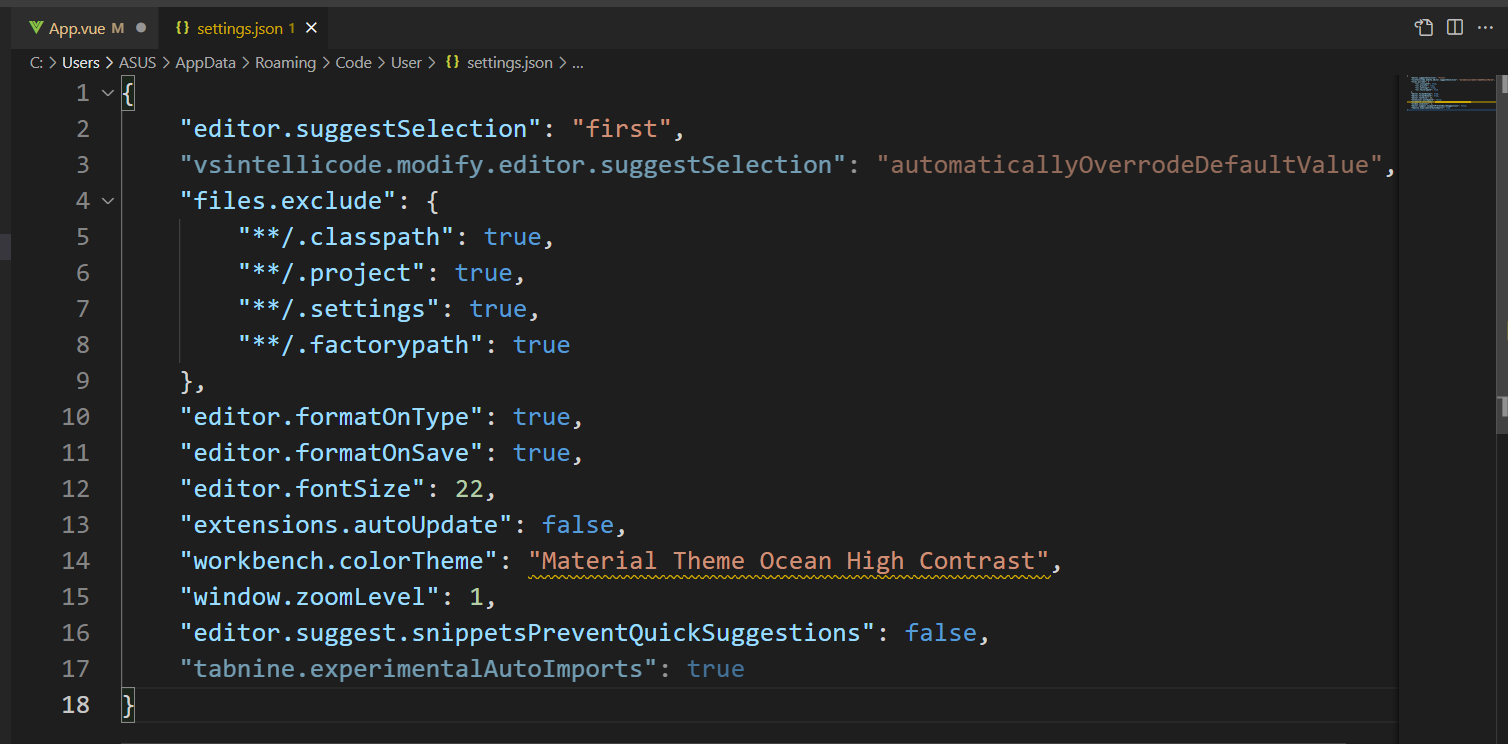1508x744 pixels.
Task: Select the C: breadcrumb segment
Action: pyautogui.click(x=36, y=62)
